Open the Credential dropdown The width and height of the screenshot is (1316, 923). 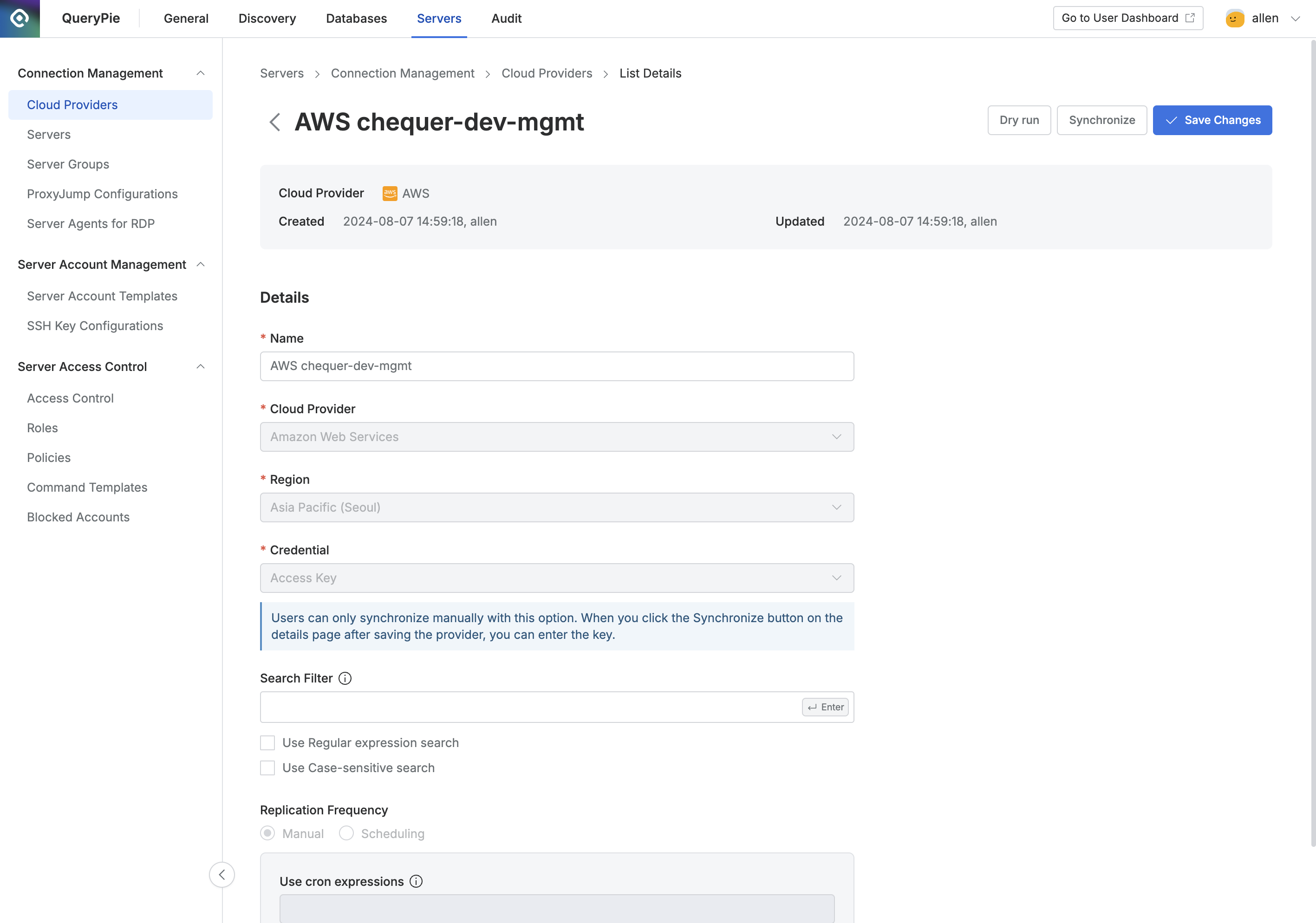(x=557, y=578)
